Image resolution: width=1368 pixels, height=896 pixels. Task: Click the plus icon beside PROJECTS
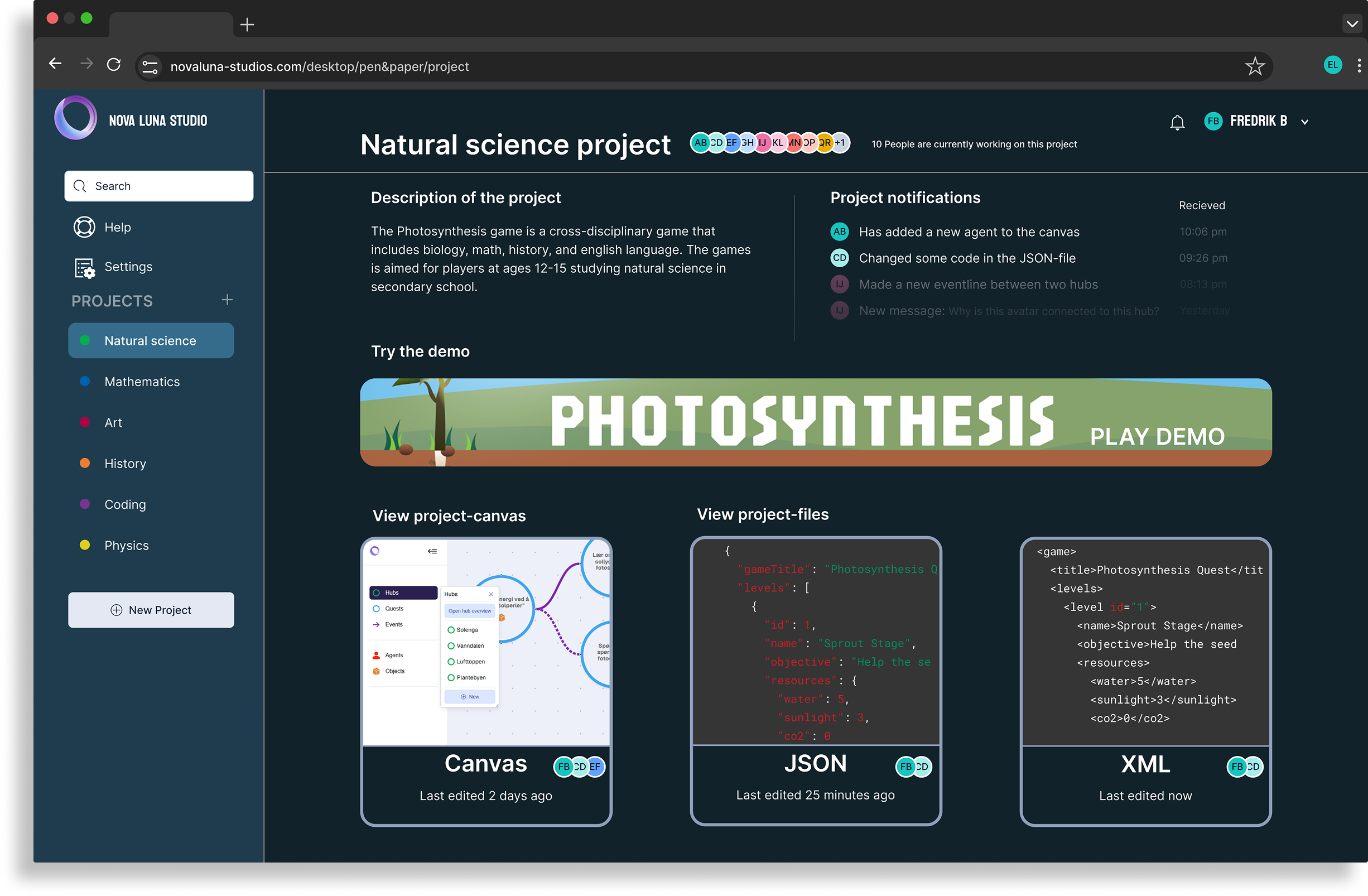click(x=227, y=300)
